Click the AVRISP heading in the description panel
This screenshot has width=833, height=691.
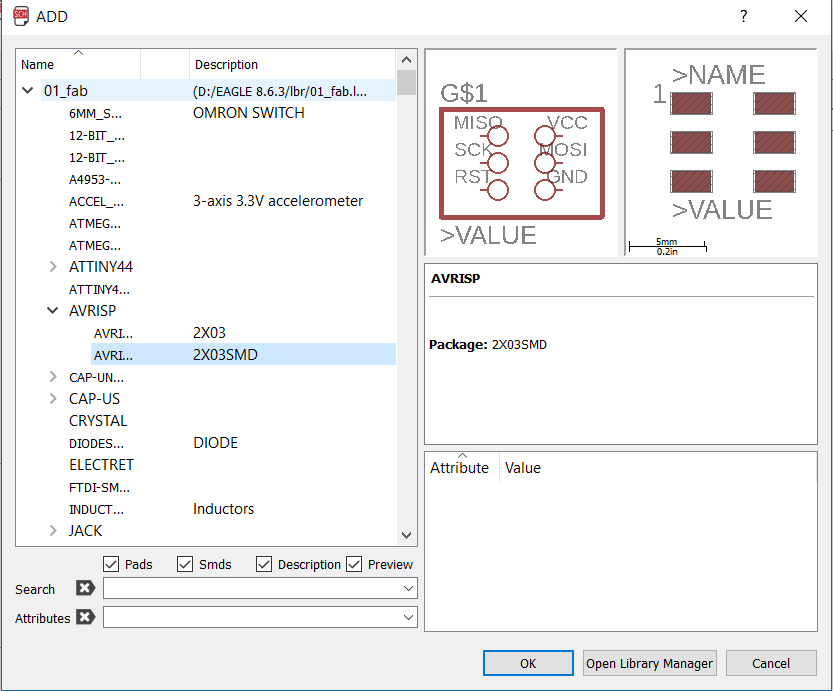(455, 278)
